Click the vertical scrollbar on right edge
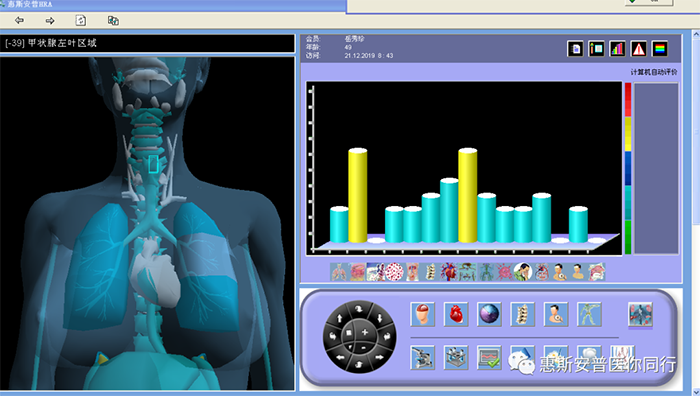Screen dimensions: 700x396 (696, 210)
